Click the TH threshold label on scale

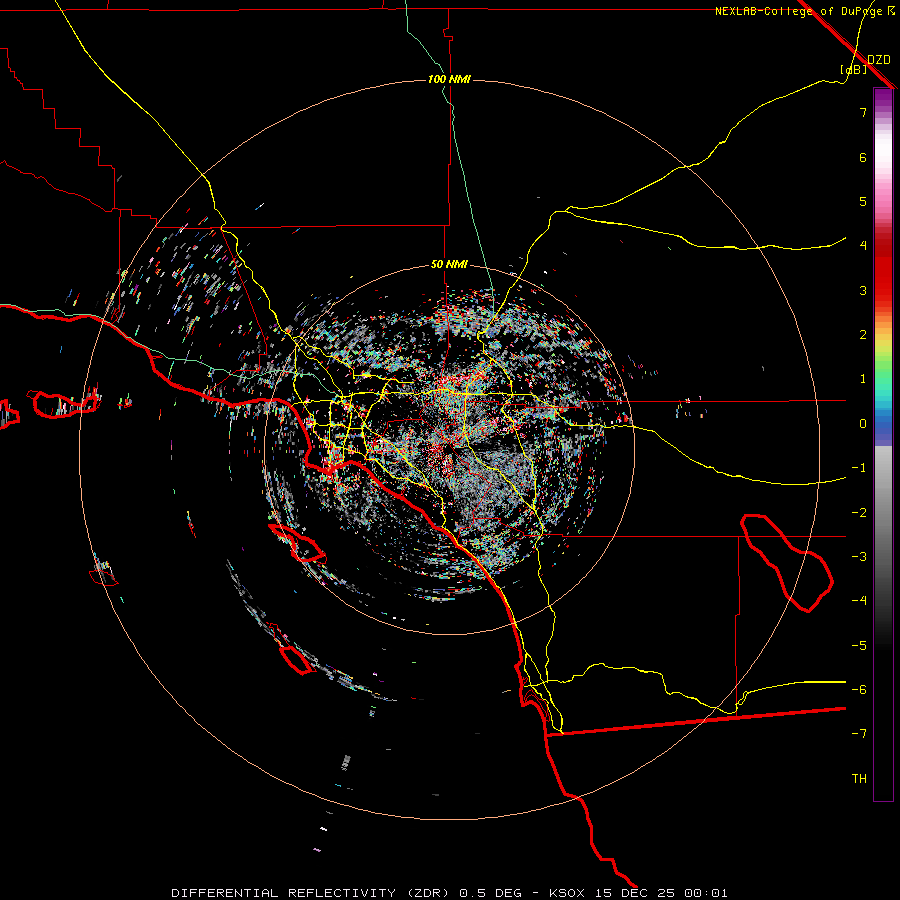(x=859, y=779)
